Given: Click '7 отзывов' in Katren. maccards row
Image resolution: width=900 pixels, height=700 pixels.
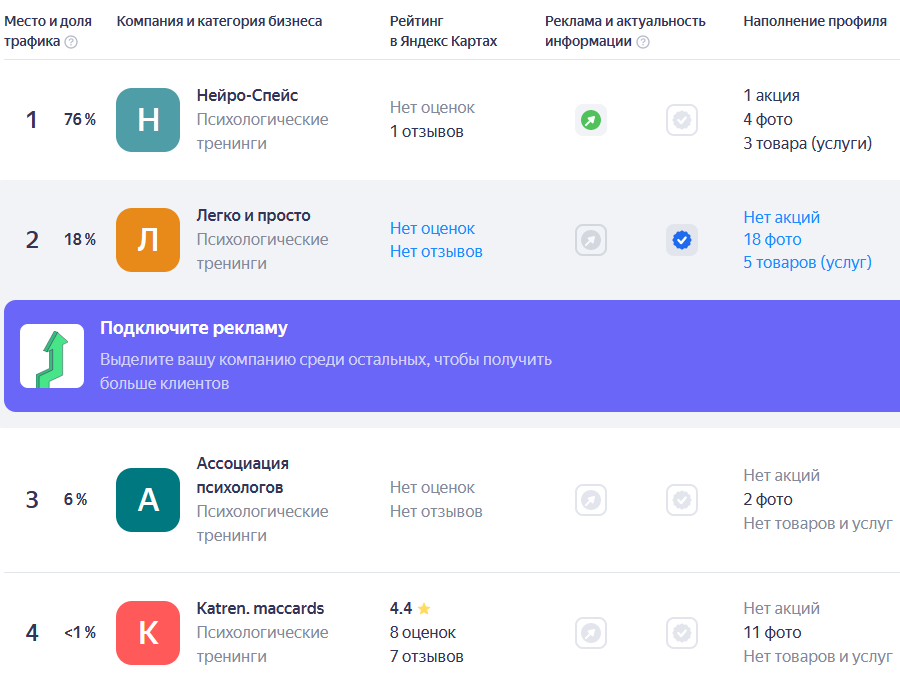Looking at the screenshot, I should [426, 656].
